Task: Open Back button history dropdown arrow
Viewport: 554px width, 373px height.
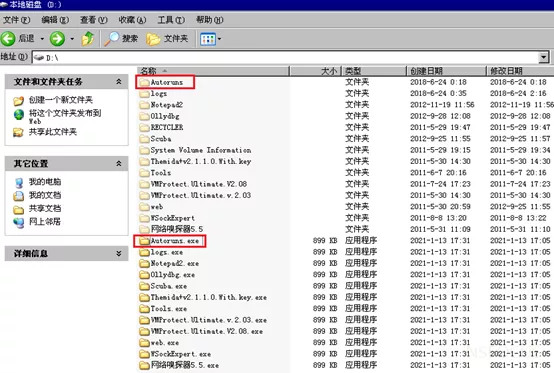Action: (42, 39)
